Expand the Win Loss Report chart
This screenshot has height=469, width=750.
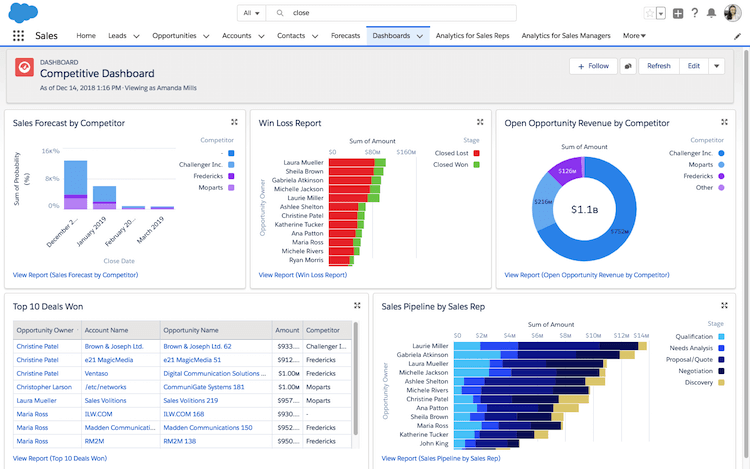click(479, 122)
